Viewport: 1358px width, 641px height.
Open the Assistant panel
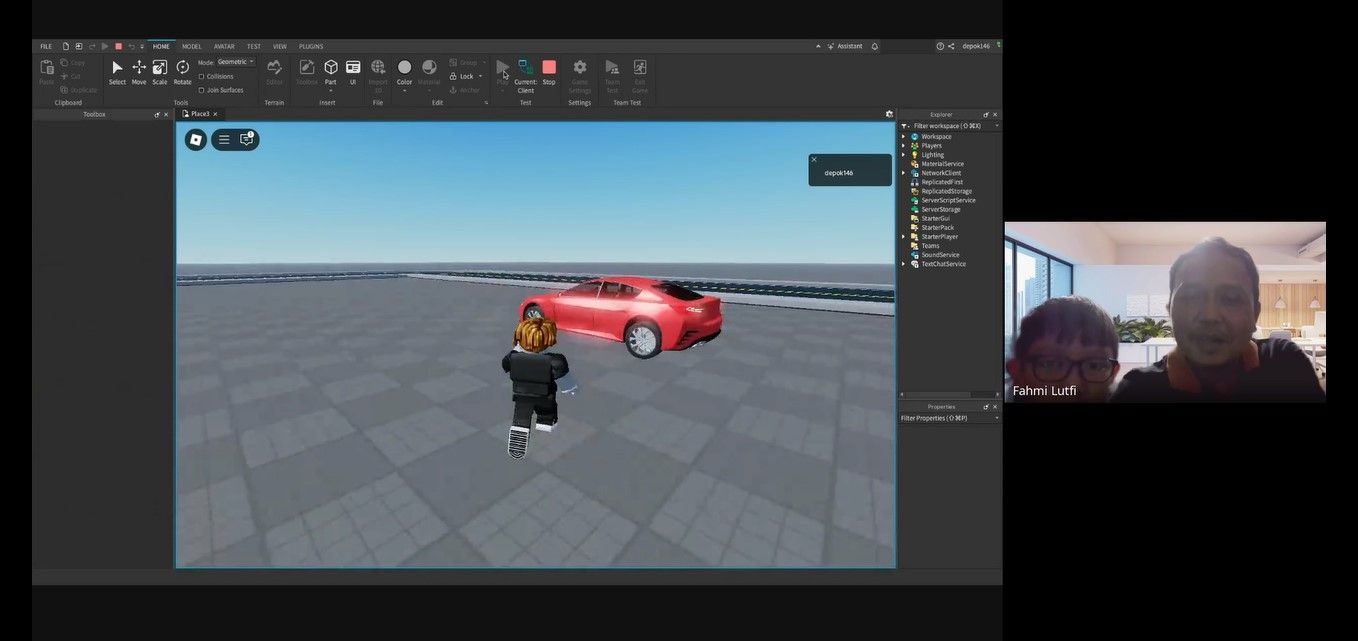click(x=845, y=46)
